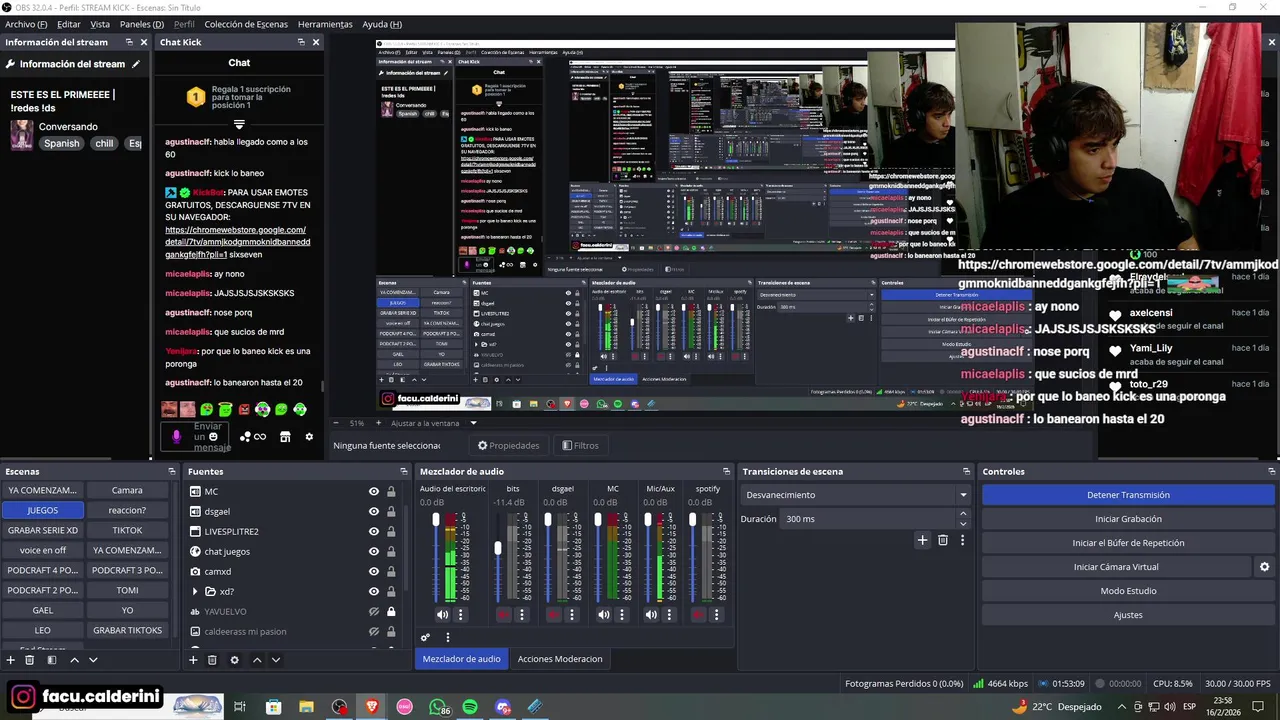The height and width of the screenshot is (720, 1280).
Task: Open the audio mixer options menu beside the gears
Action: pyautogui.click(x=448, y=637)
